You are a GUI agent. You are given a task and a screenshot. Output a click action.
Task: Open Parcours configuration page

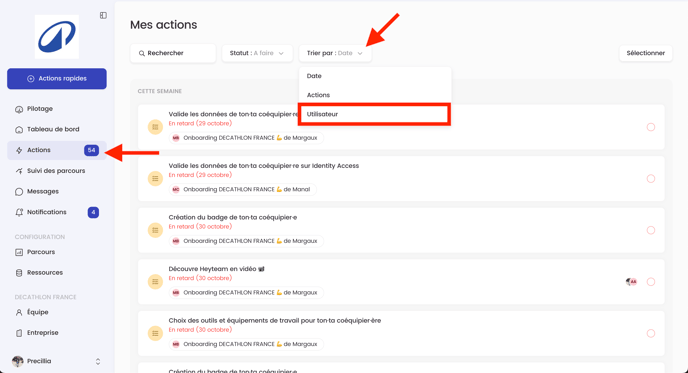(57, 252)
